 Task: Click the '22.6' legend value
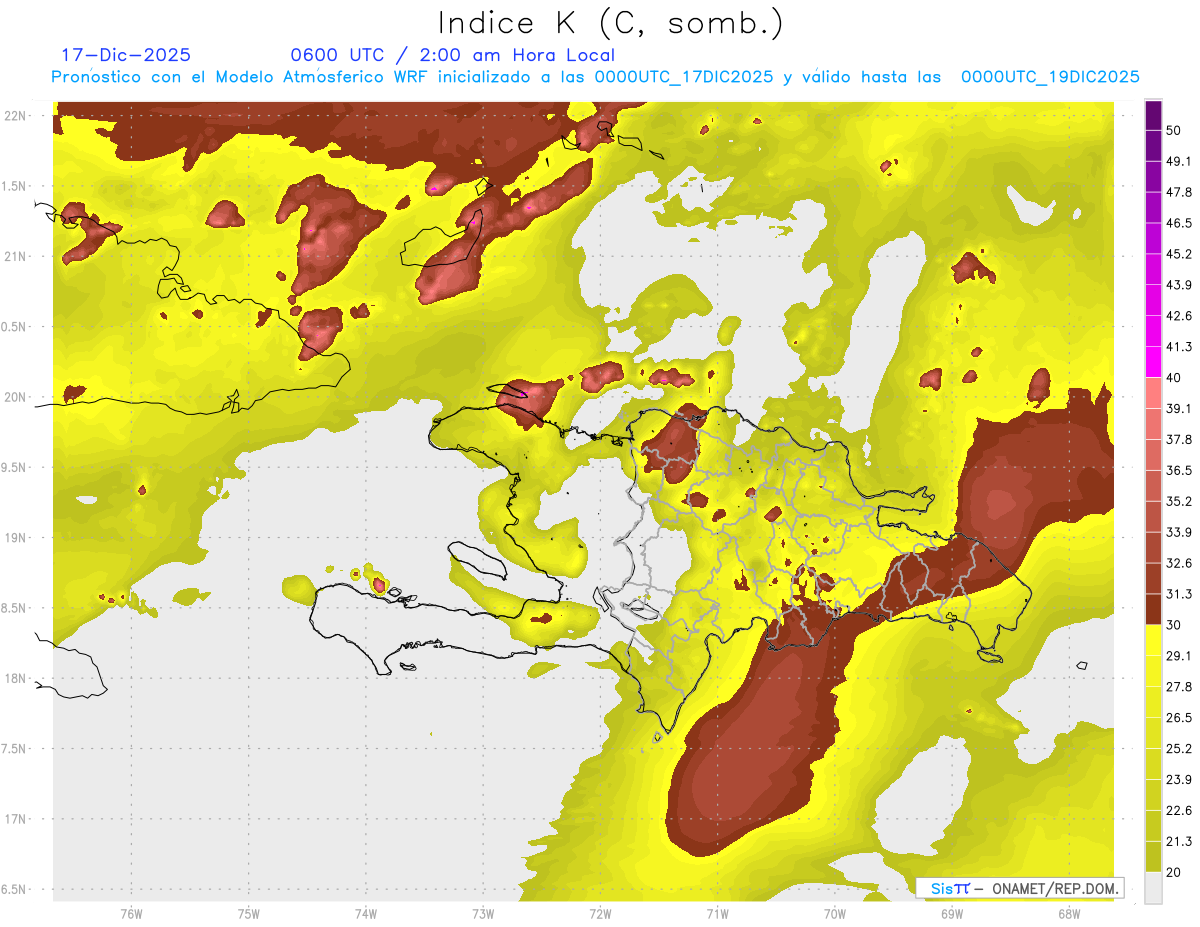tap(1178, 810)
